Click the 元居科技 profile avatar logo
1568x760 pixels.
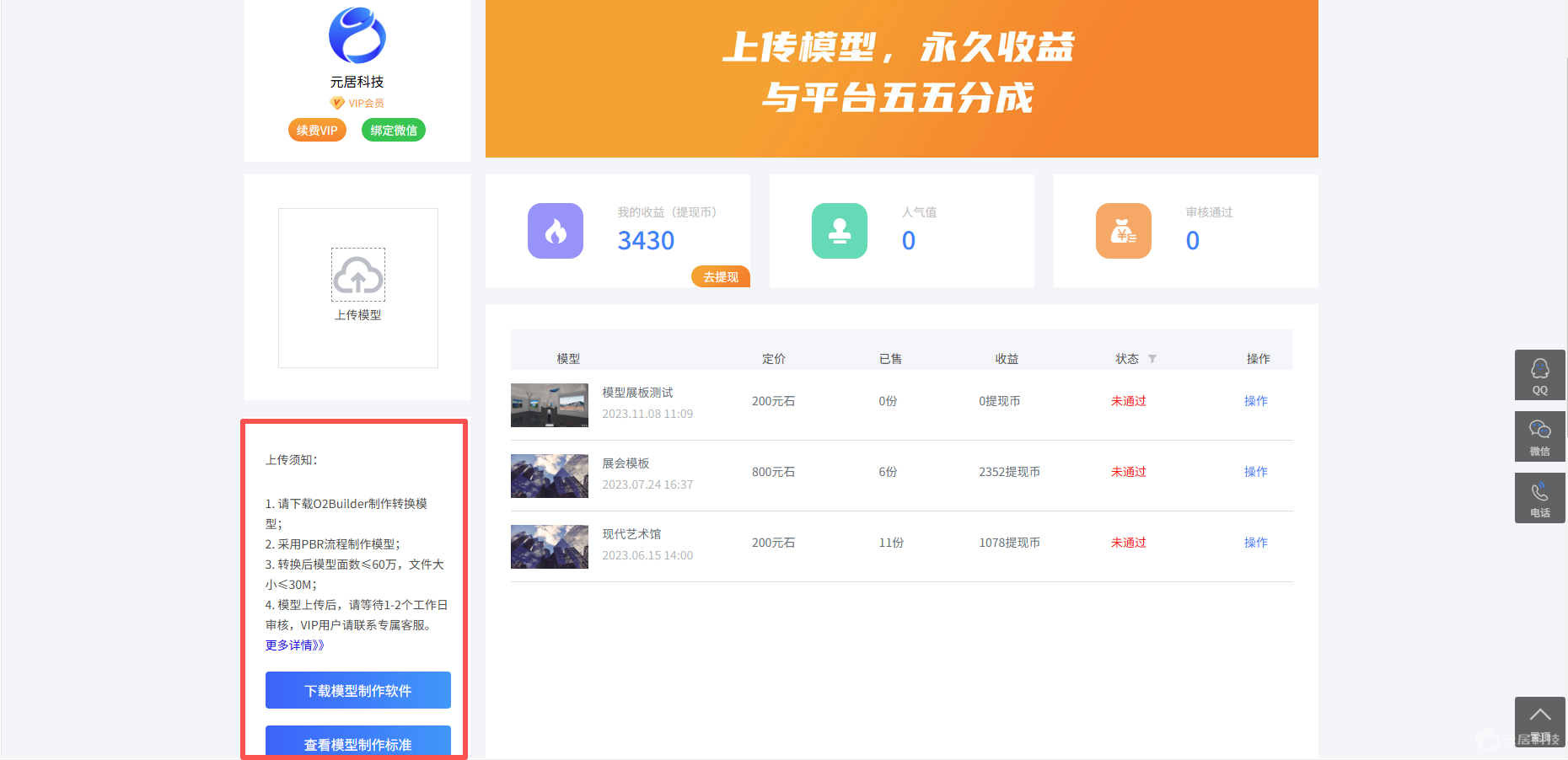357,35
